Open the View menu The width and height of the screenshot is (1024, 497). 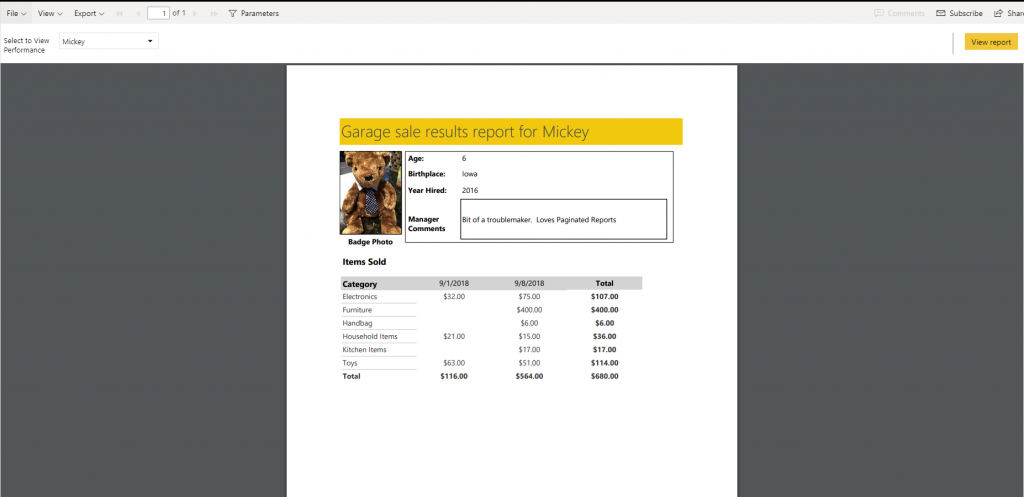(50, 13)
